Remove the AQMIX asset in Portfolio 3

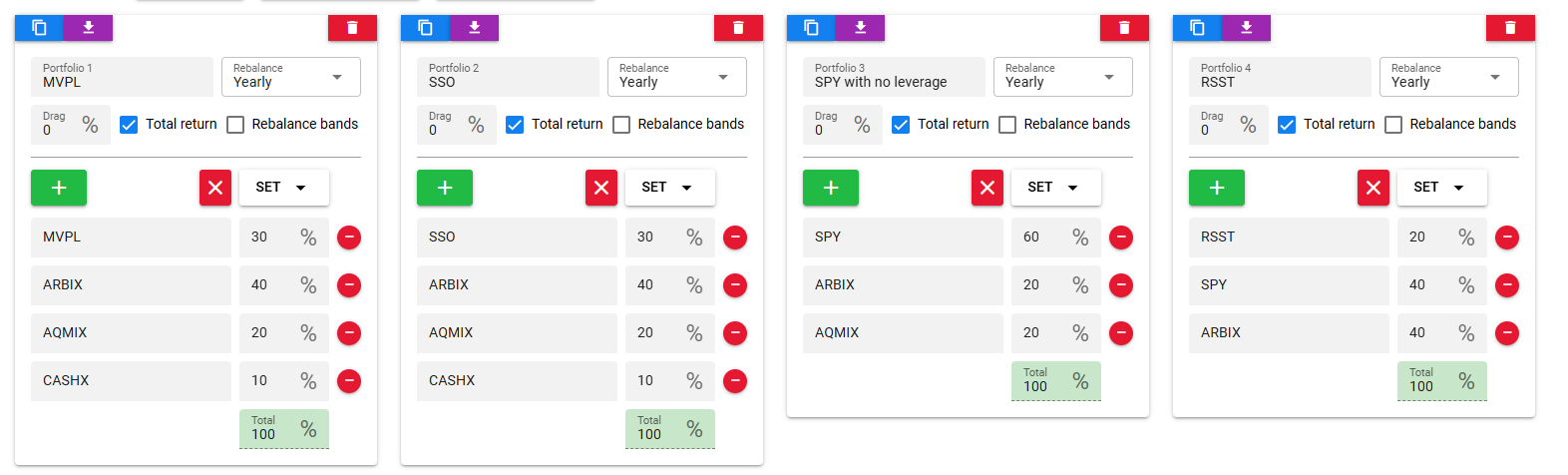[x=1121, y=333]
